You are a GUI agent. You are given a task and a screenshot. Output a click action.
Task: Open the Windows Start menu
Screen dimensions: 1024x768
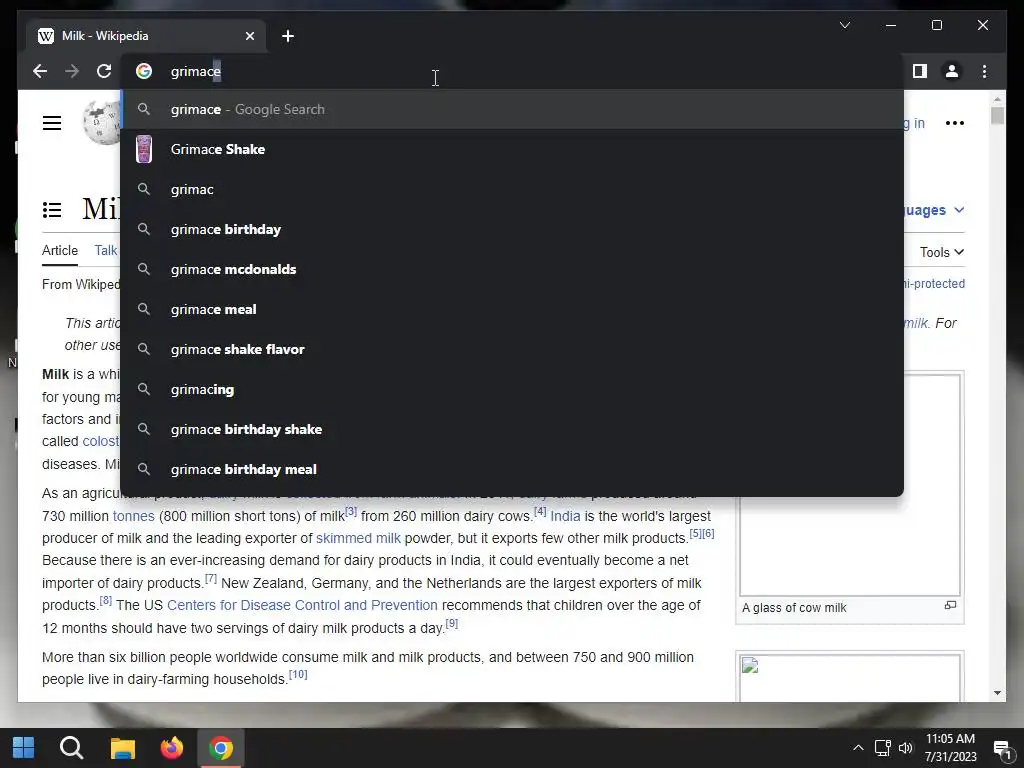point(24,748)
